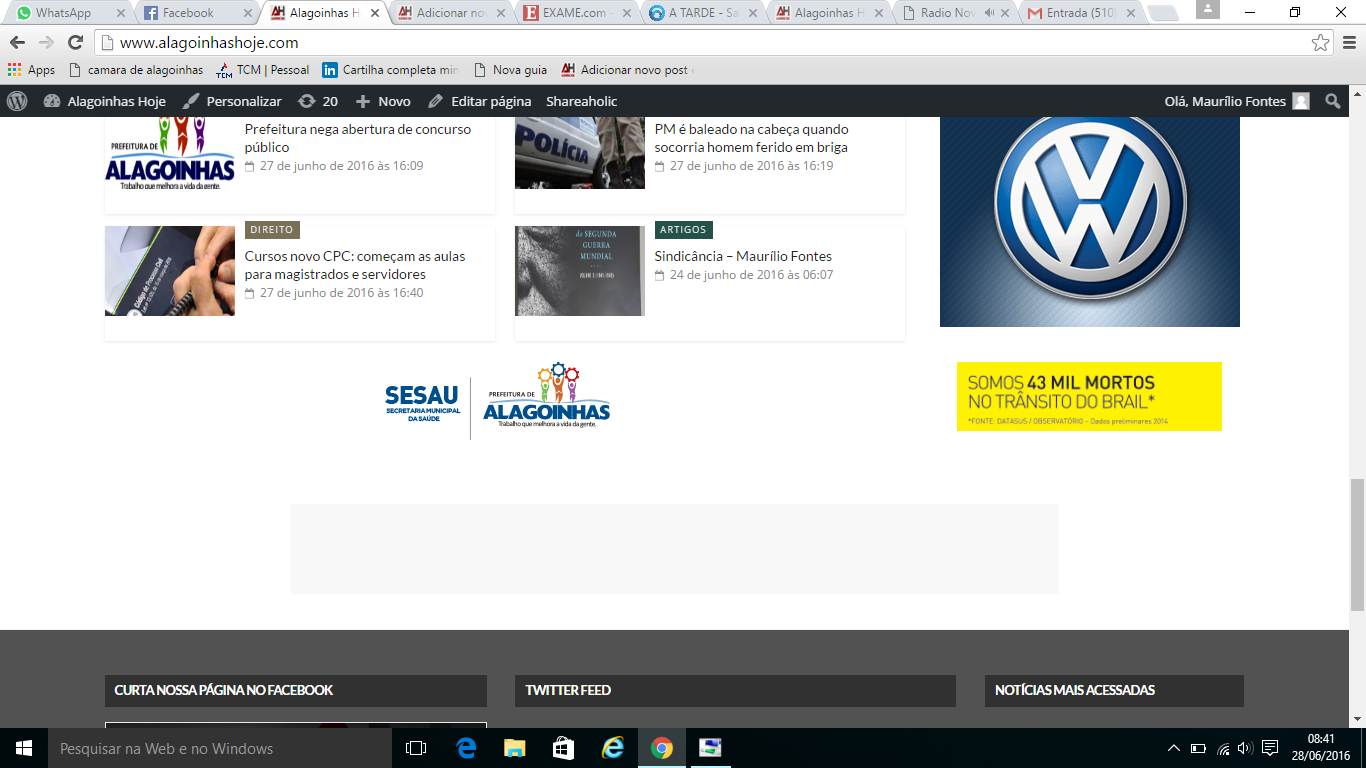Image resolution: width=1366 pixels, height=768 pixels.
Task: Open article about Prefeitura negando concurso público
Action: (357, 138)
